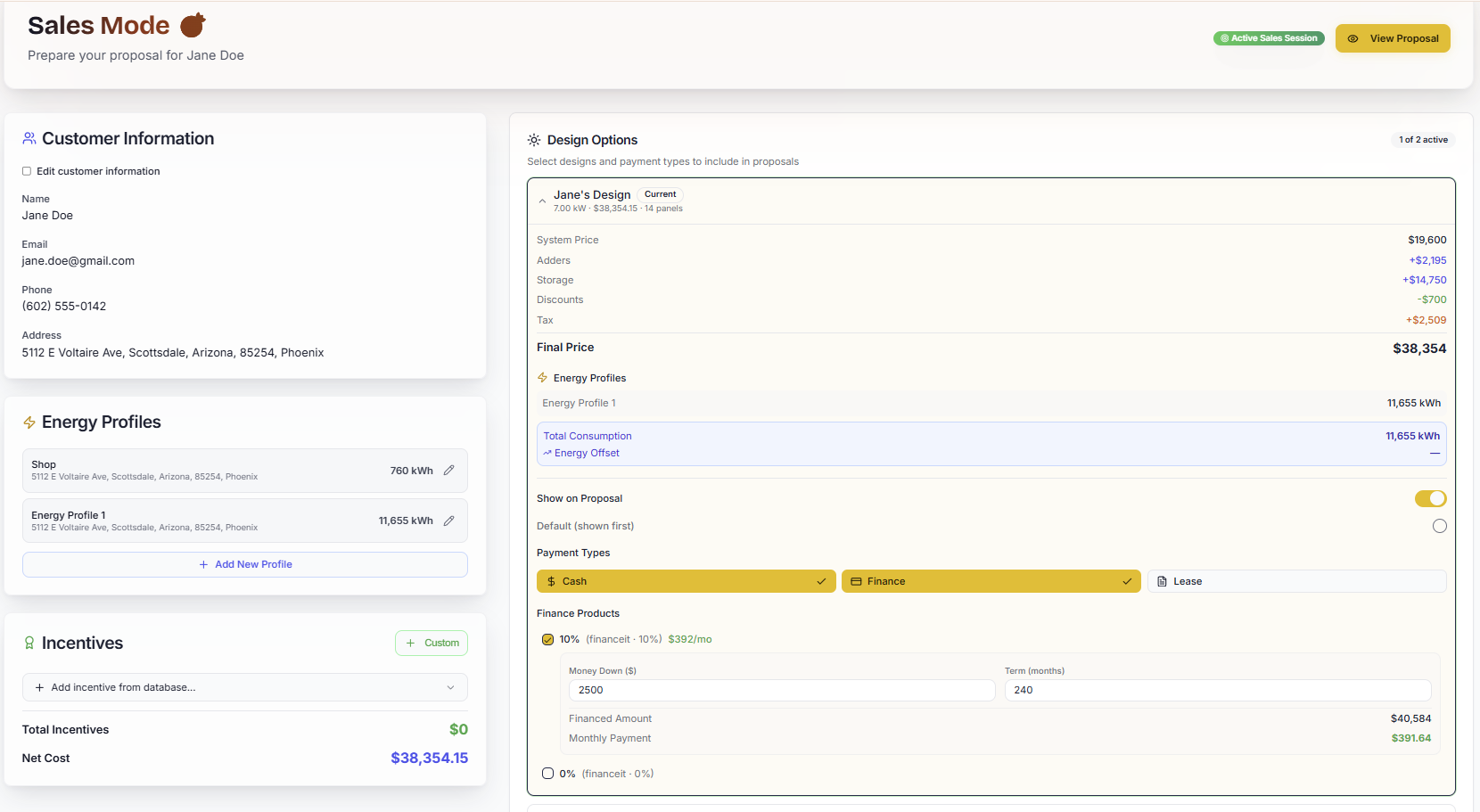
Task: Select Energy Profile 1 row in left panel
Action: coord(245,521)
